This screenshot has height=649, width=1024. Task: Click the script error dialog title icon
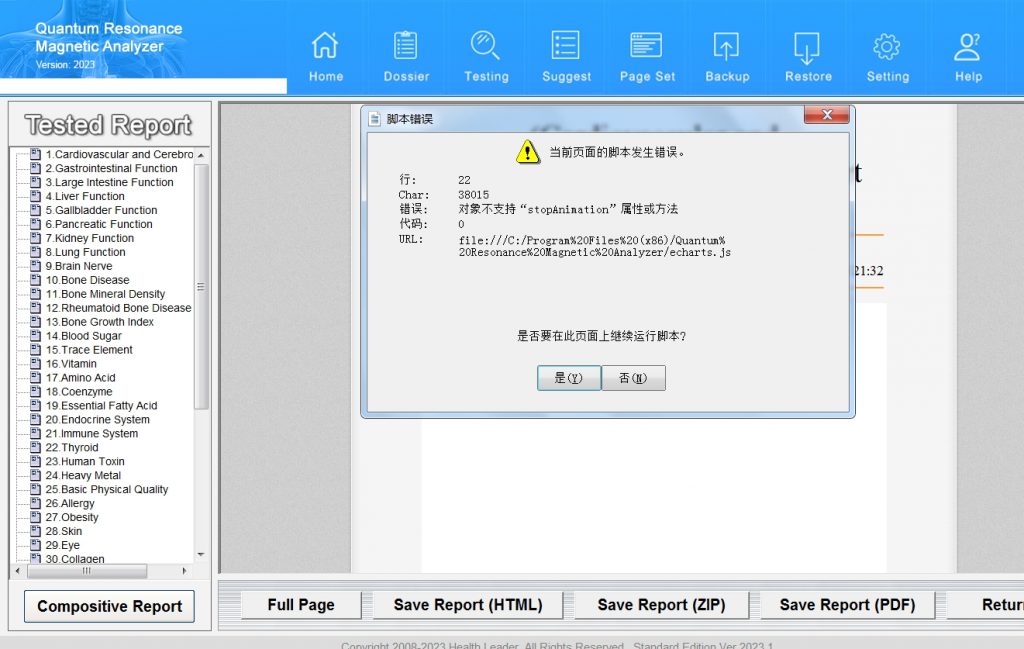click(x=375, y=119)
